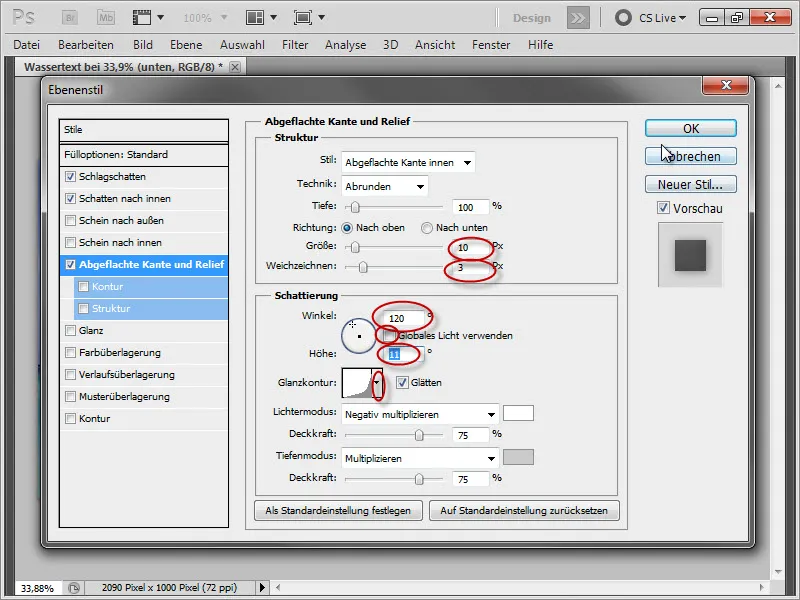Check Globales Licht verwenden
Viewport: 800px width, 600px height.
tap(389, 335)
